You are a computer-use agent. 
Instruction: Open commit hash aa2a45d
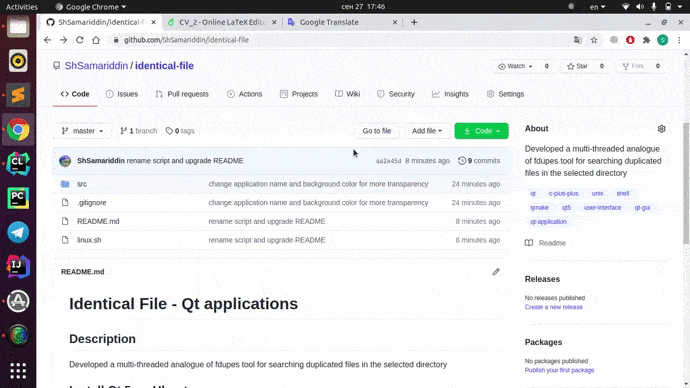pyautogui.click(x=388, y=161)
